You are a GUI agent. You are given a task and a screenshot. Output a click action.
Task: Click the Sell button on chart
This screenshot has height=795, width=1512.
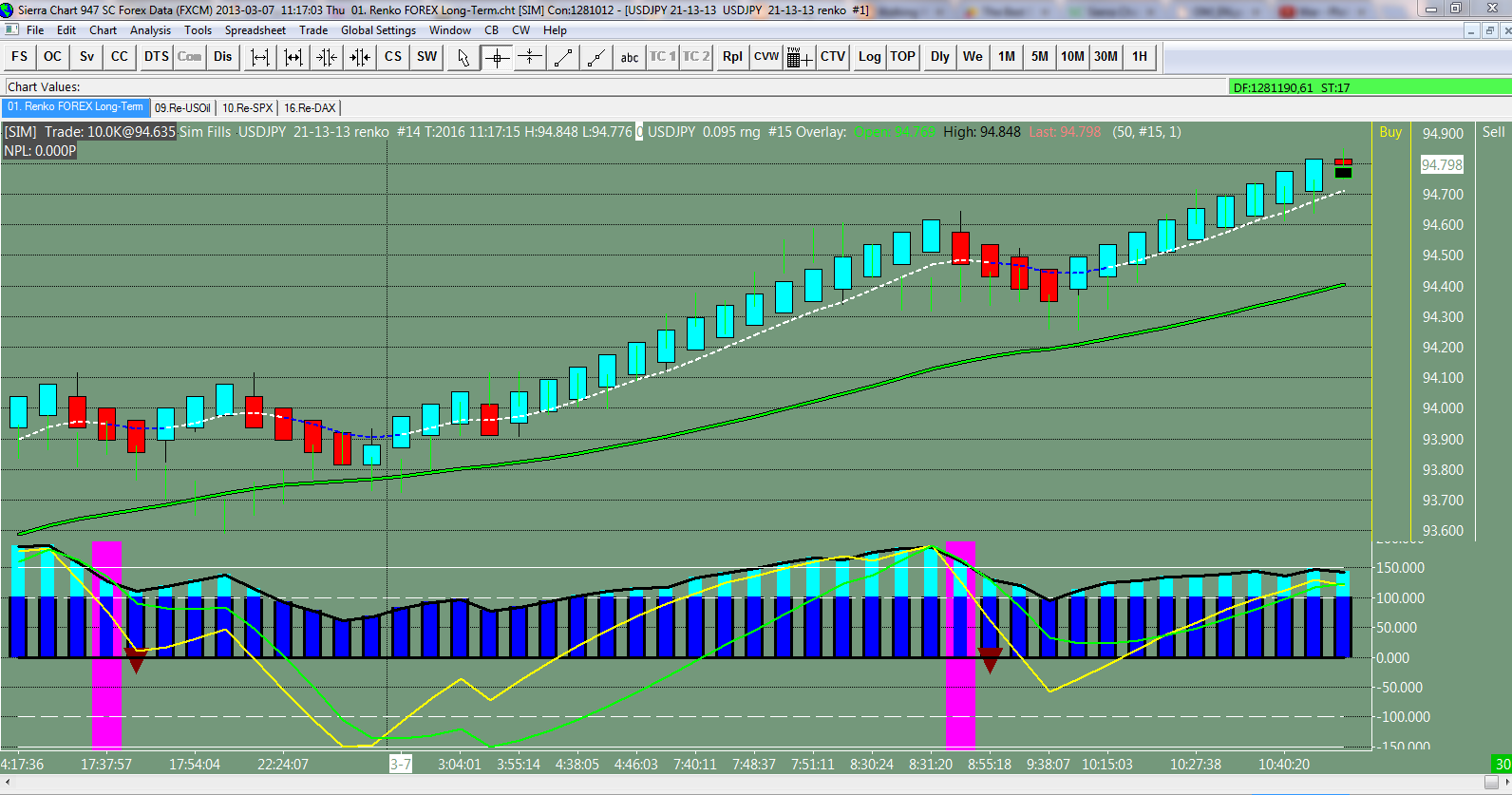(1493, 132)
